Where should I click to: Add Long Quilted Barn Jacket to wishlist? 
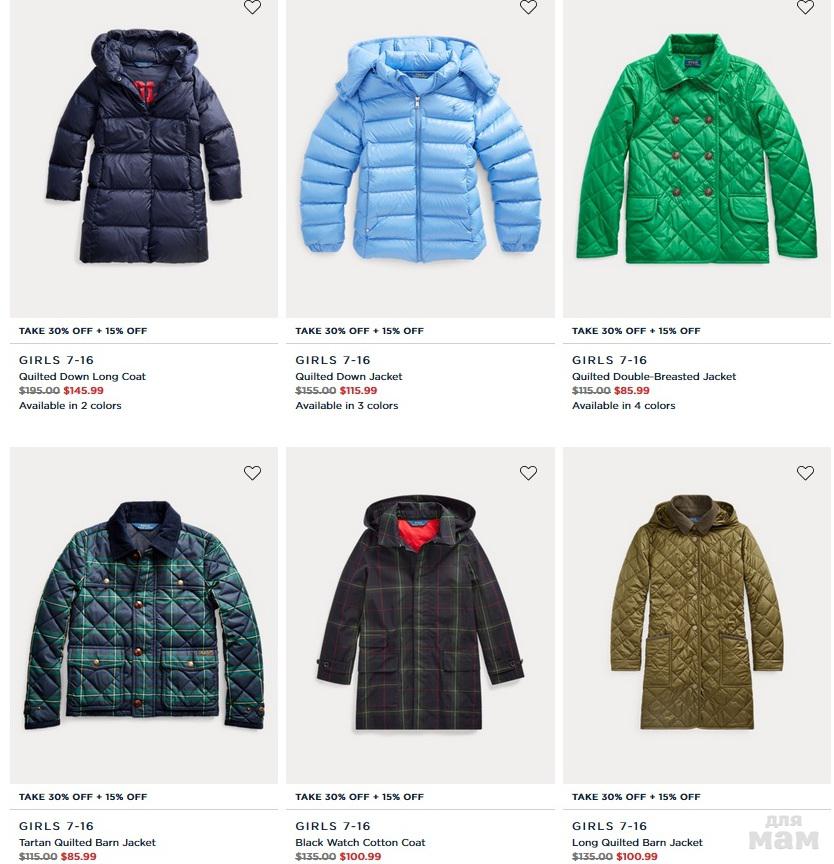(x=805, y=473)
